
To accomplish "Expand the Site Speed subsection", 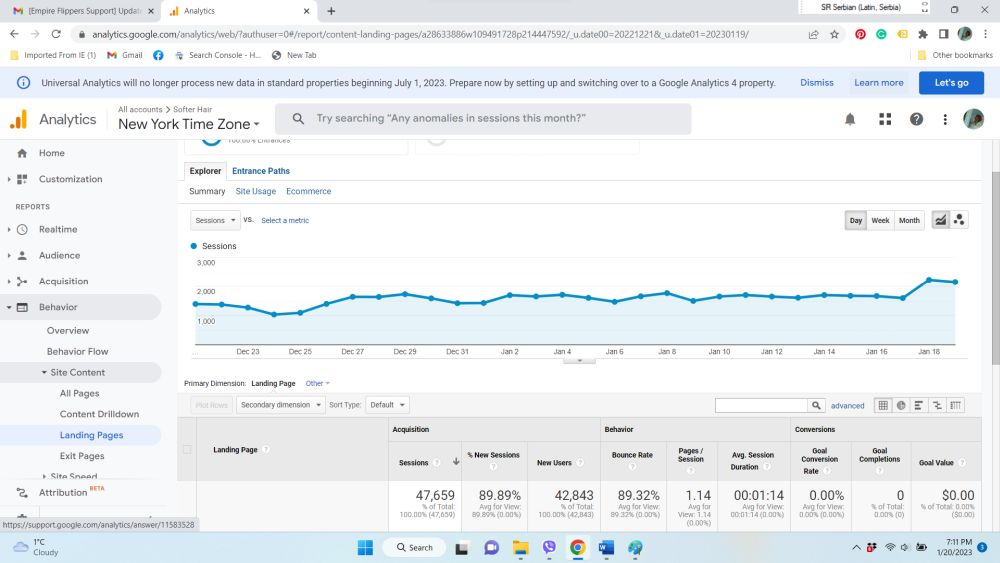I will coord(44,476).
